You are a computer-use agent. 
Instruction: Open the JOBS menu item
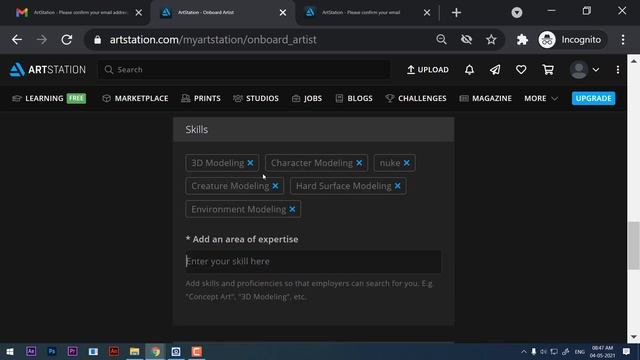point(307,98)
